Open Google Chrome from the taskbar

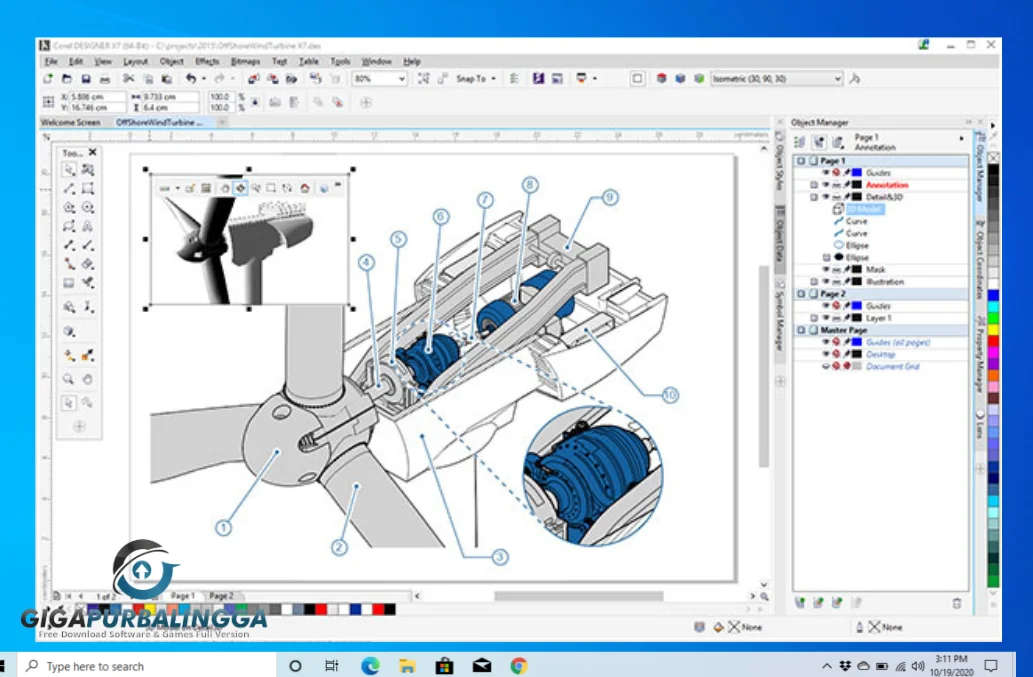[518, 666]
